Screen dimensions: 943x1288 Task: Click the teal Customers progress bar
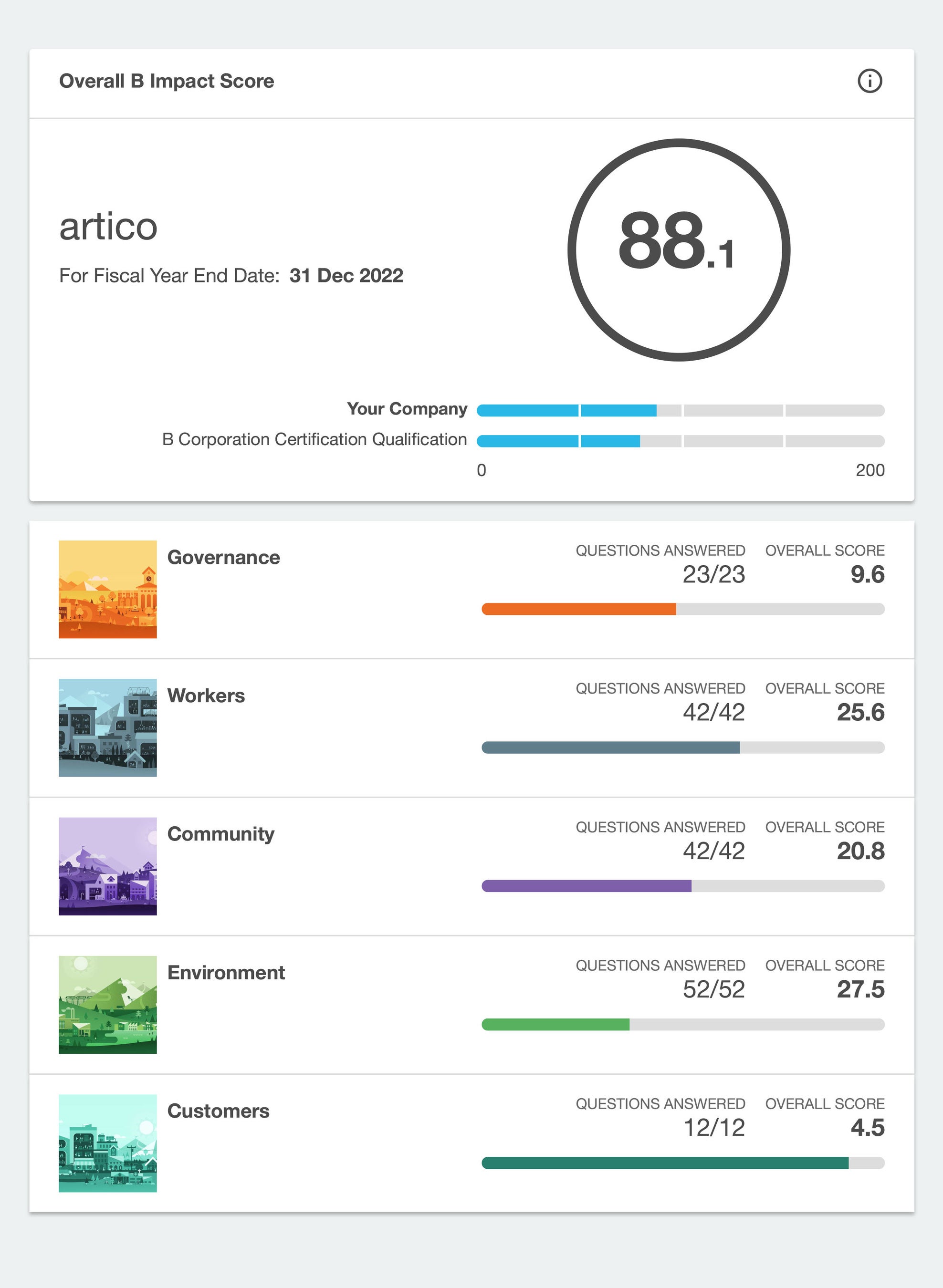coord(683,1163)
